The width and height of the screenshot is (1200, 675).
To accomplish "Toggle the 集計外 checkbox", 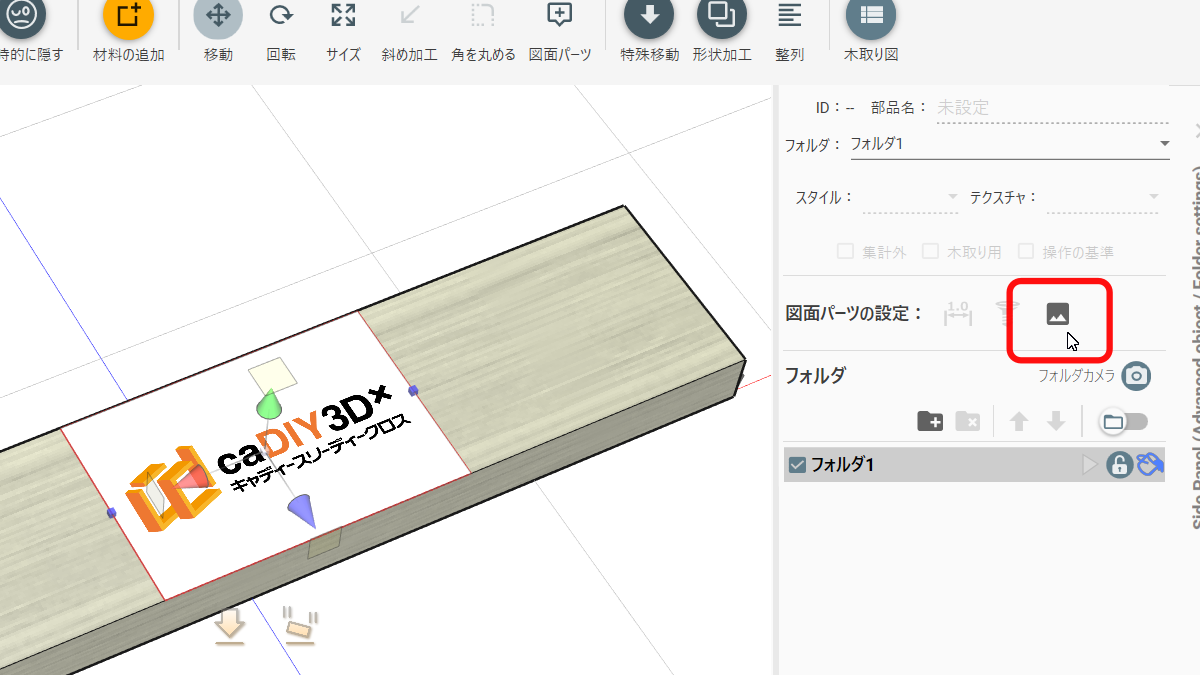I will coord(845,252).
